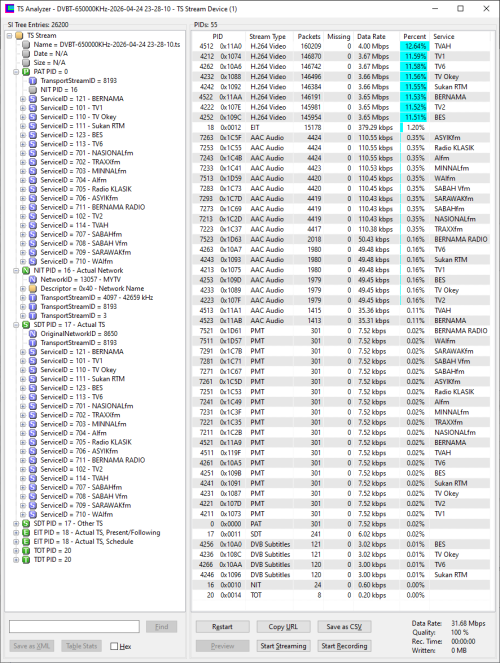The width and height of the screenshot is (500, 663).
Task: Expand EIT PID 18 Present/Following node
Action: [16, 533]
